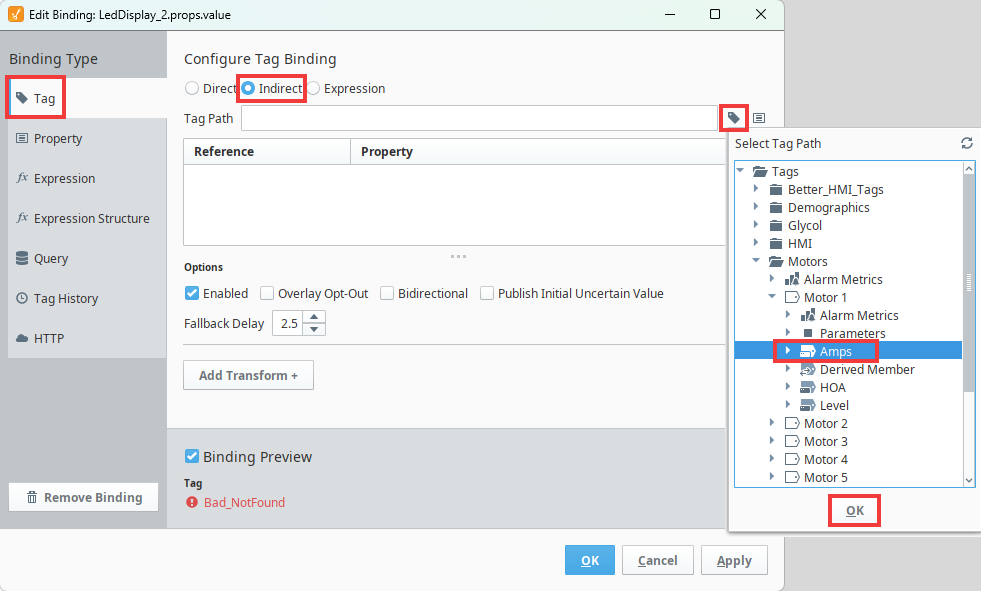The image size is (981, 591).
Task: Click the Add Transform button
Action: point(248,375)
